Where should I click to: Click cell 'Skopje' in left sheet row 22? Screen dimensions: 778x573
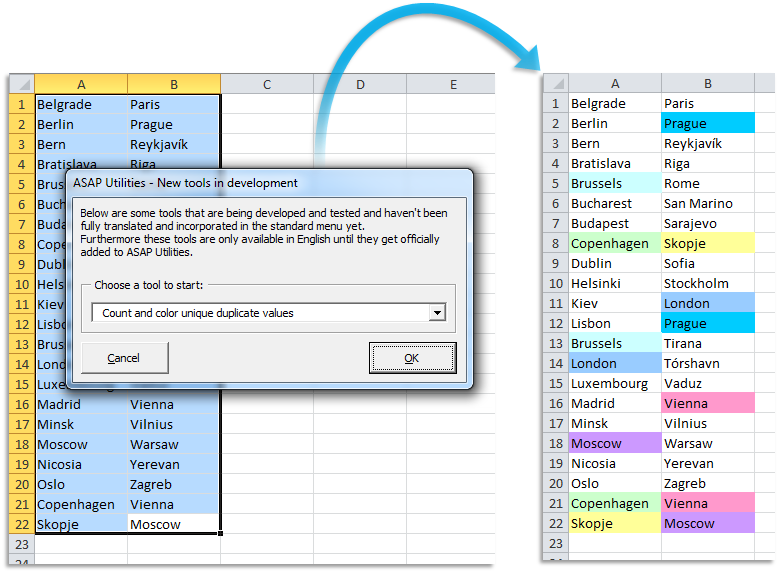click(81, 524)
